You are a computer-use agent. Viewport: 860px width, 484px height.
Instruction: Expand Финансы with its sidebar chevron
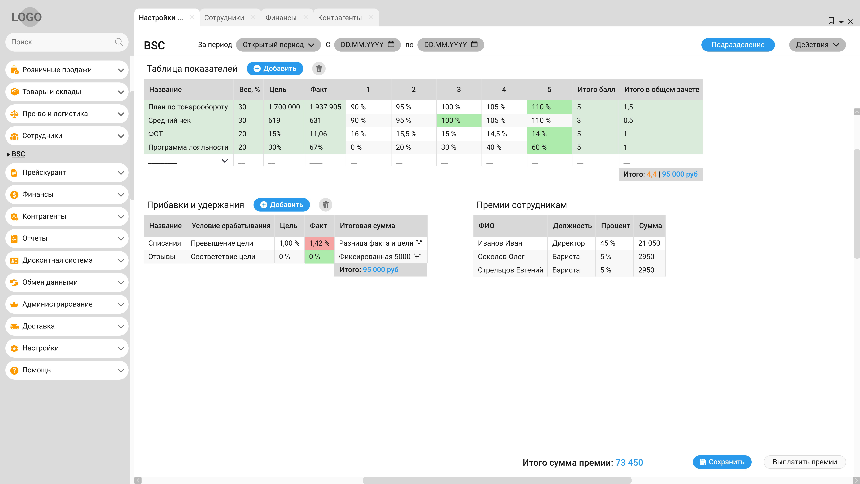tap(121, 194)
